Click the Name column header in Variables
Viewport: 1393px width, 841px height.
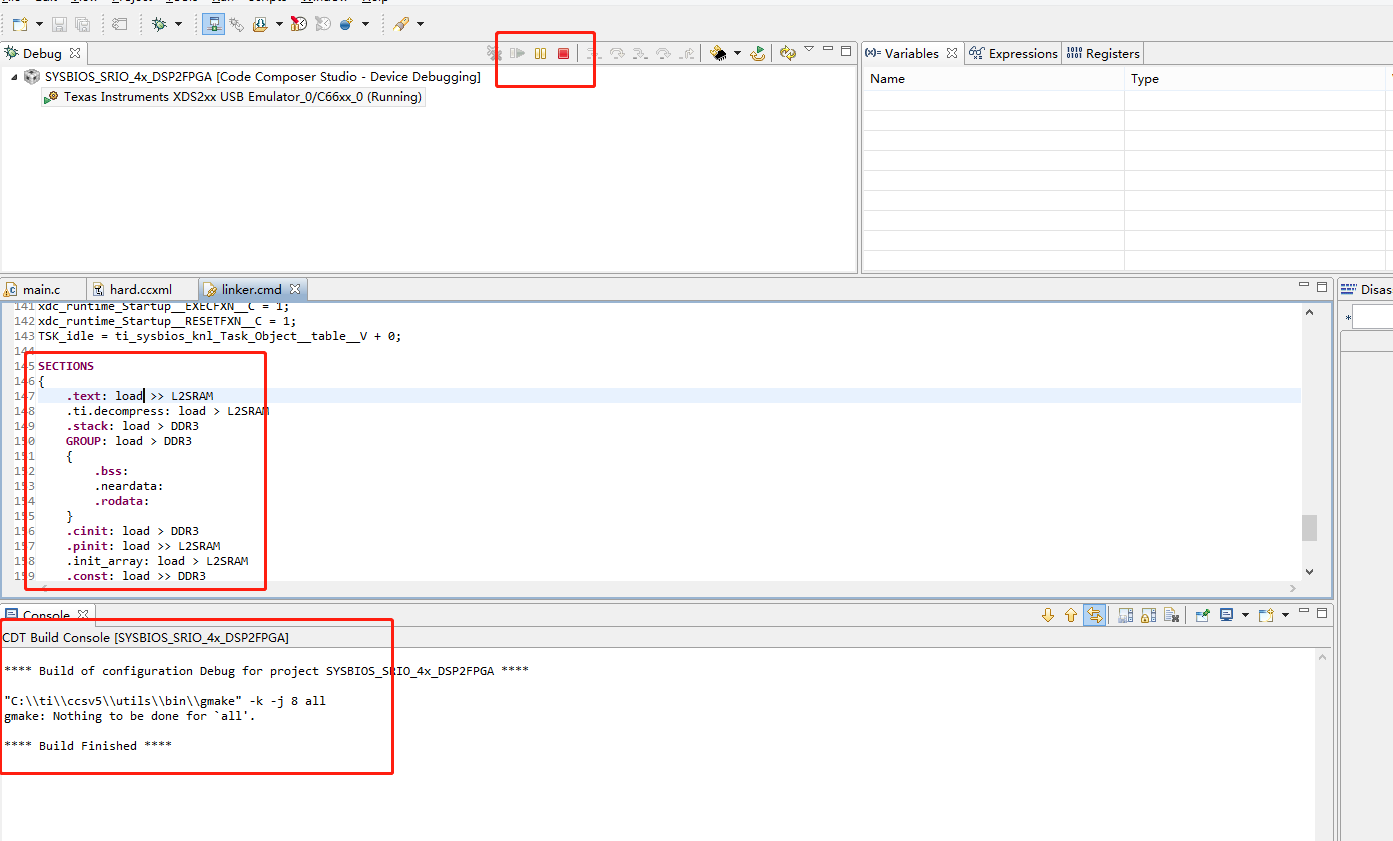click(993, 78)
